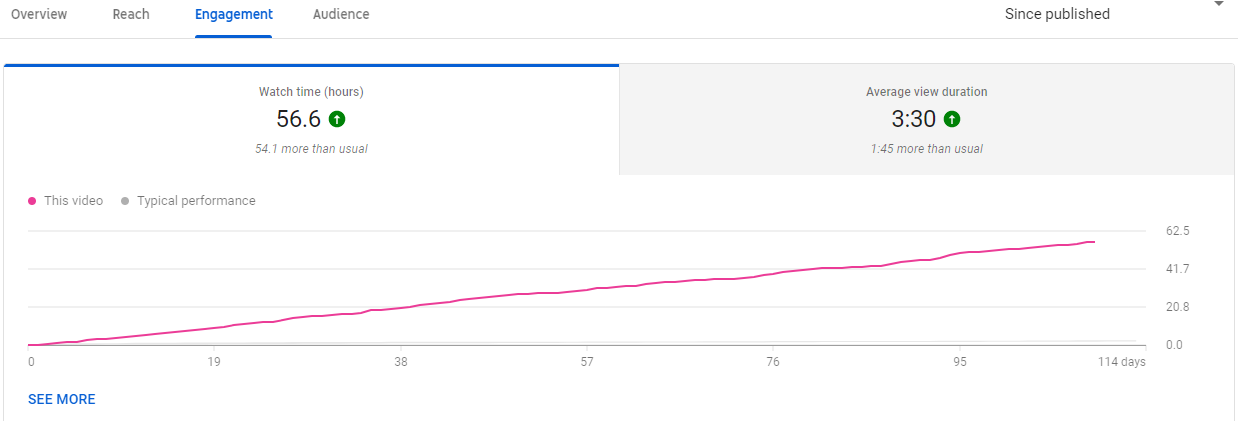Switch to the Overview tab
Screen dimensions: 1238x421
(x=39, y=14)
